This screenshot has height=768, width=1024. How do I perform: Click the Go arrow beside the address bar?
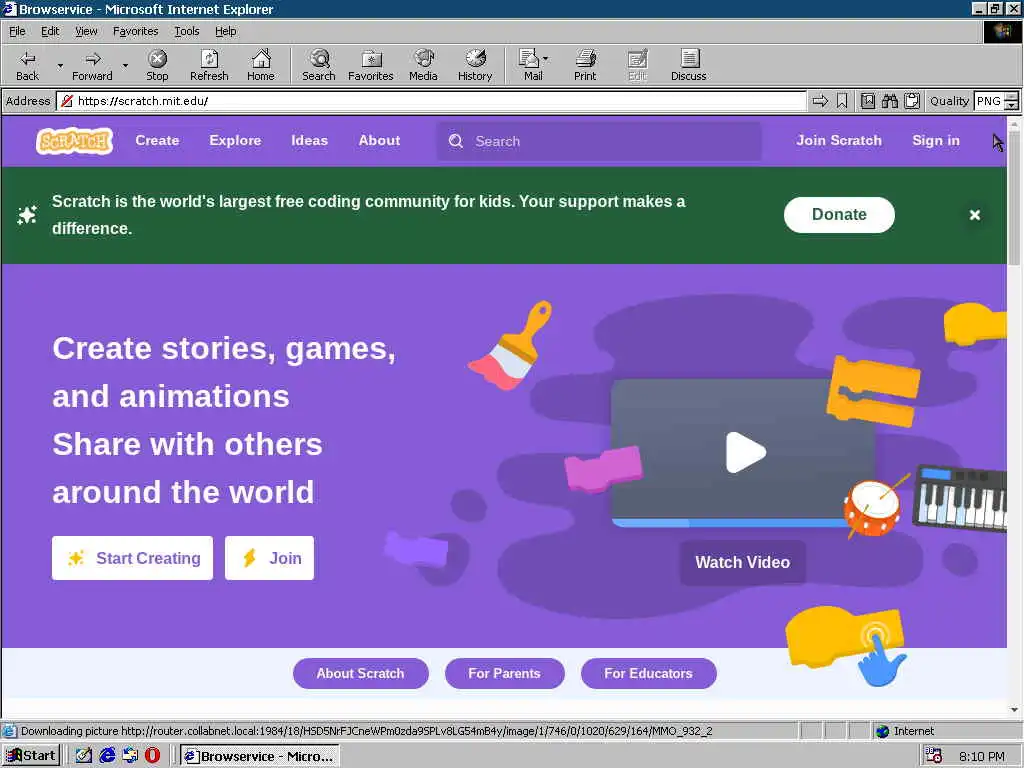pos(820,101)
